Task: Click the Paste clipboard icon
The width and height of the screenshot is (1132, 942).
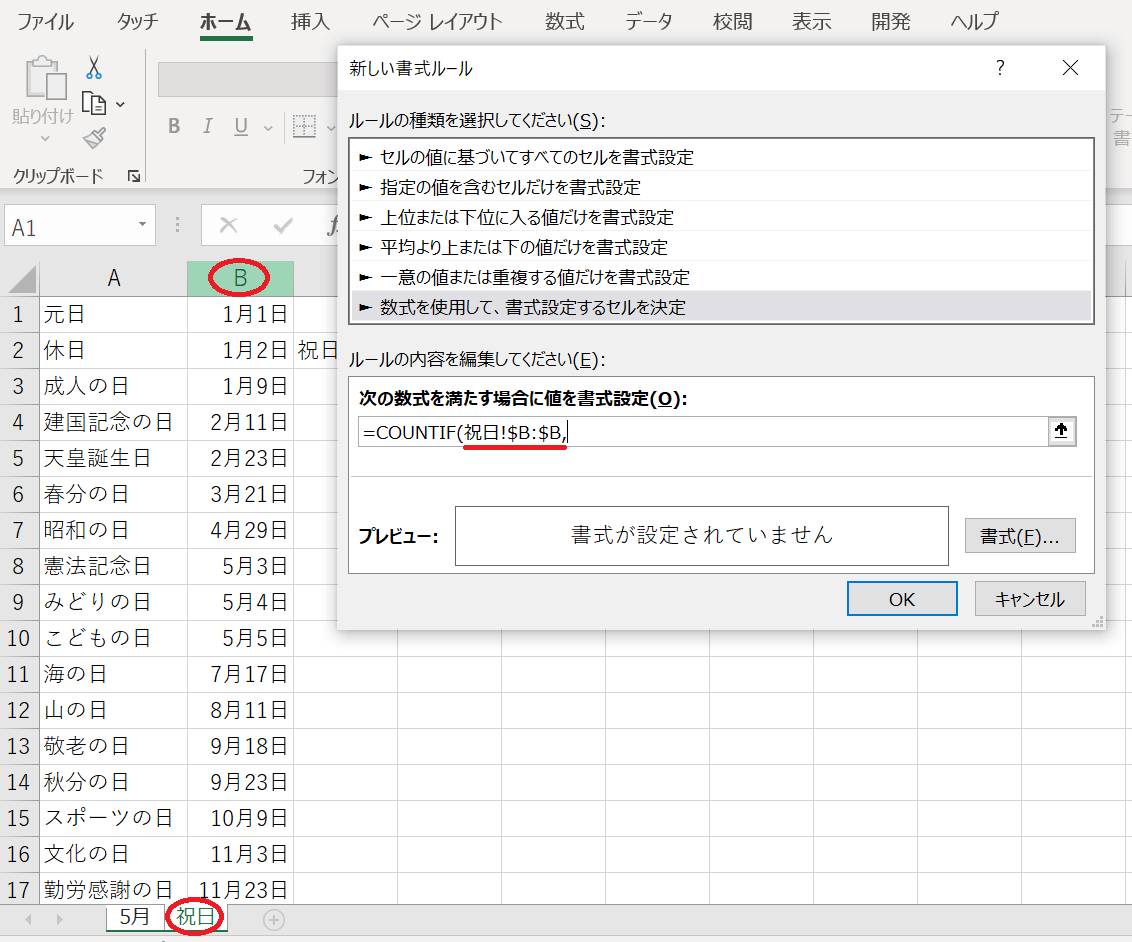Action: point(43,80)
